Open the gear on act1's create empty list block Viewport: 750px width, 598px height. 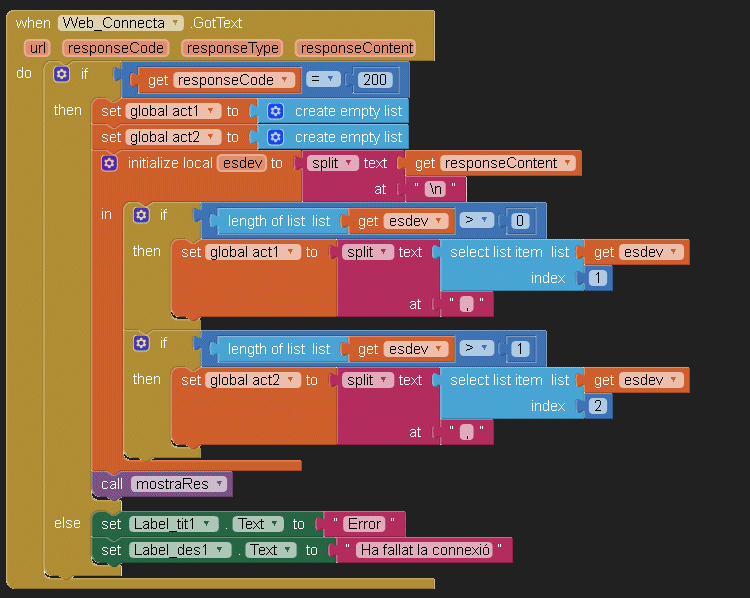pyautogui.click(x=276, y=111)
